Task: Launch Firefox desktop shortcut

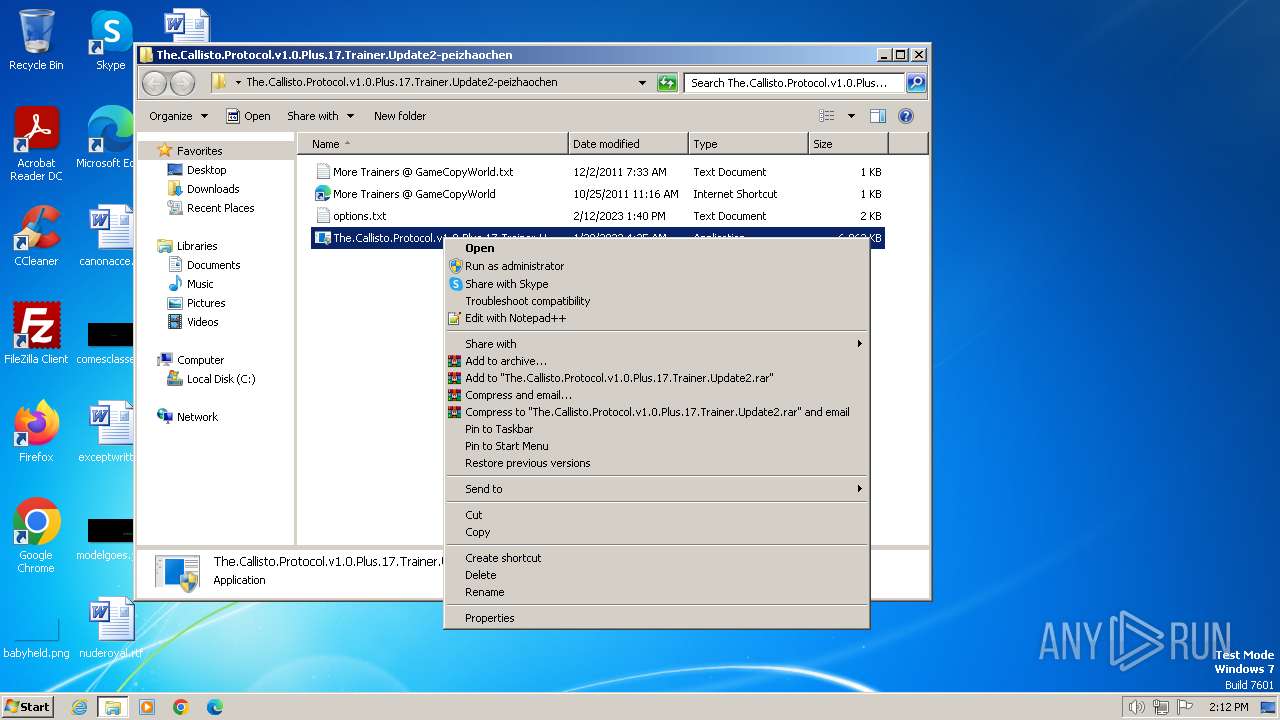Action: (36, 431)
